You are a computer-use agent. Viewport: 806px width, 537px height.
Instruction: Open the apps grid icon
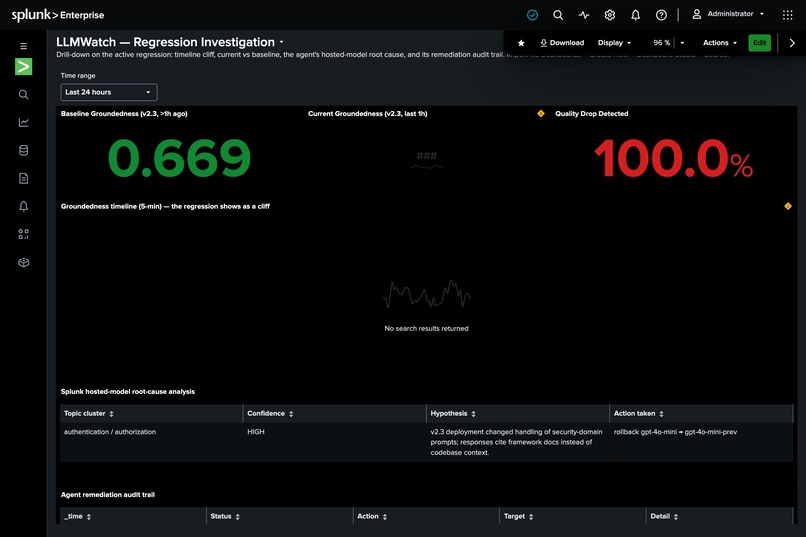tap(787, 15)
